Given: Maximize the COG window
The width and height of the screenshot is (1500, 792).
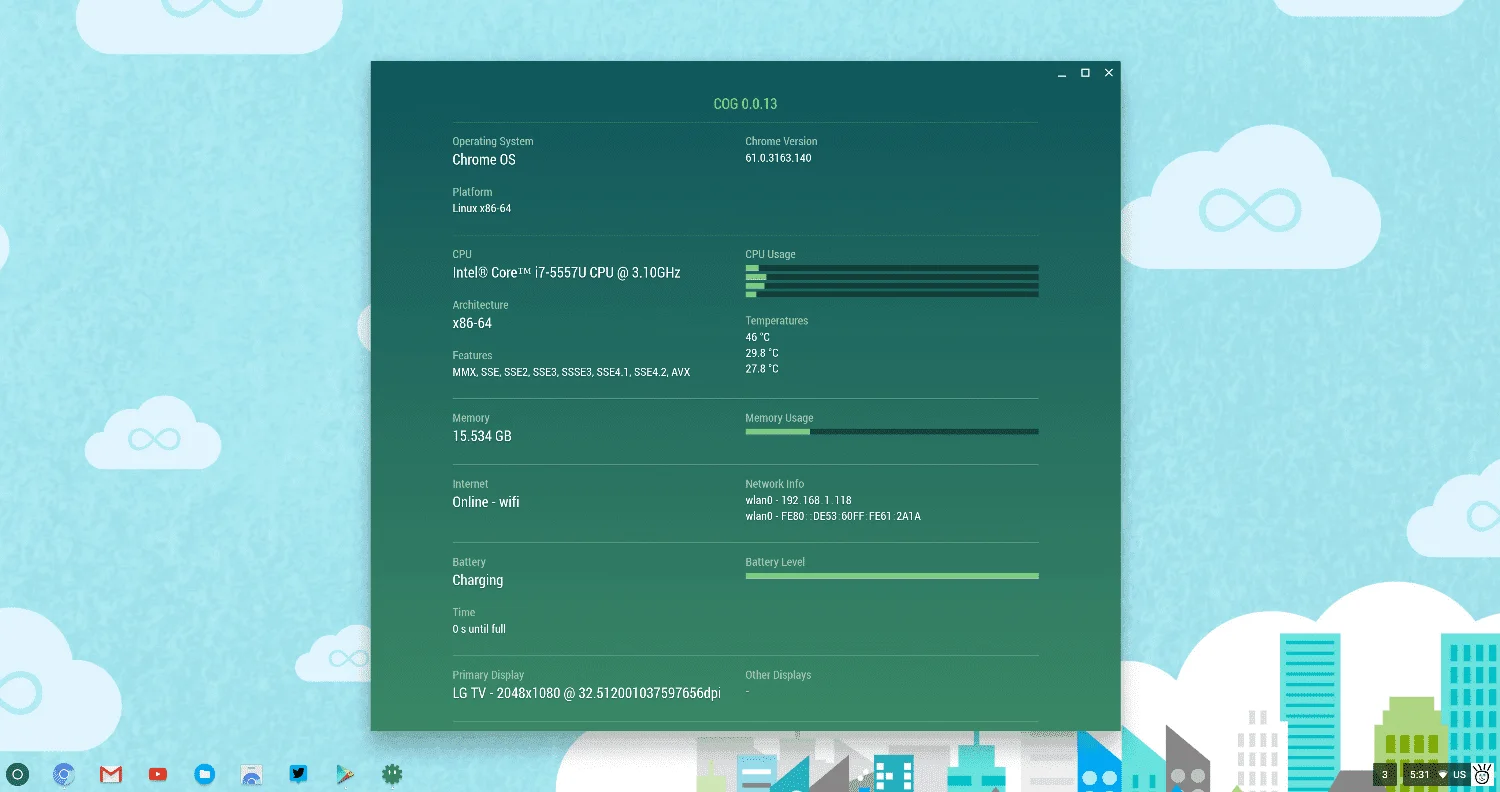Looking at the screenshot, I should click(x=1085, y=73).
